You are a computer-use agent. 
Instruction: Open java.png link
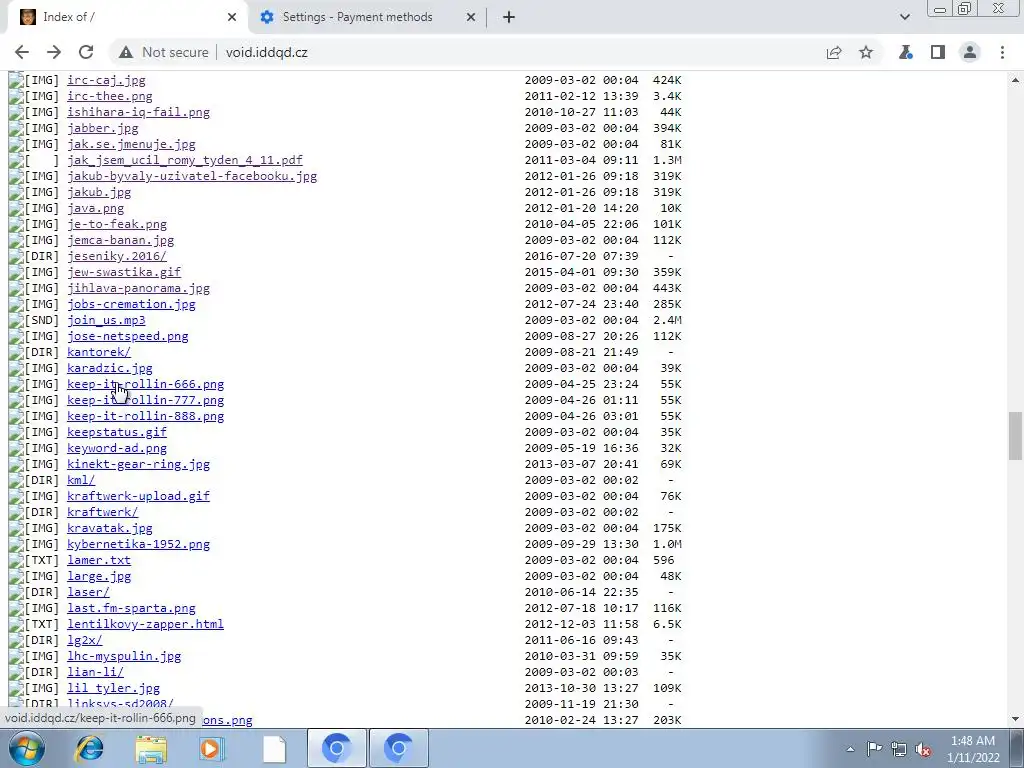(x=95, y=208)
